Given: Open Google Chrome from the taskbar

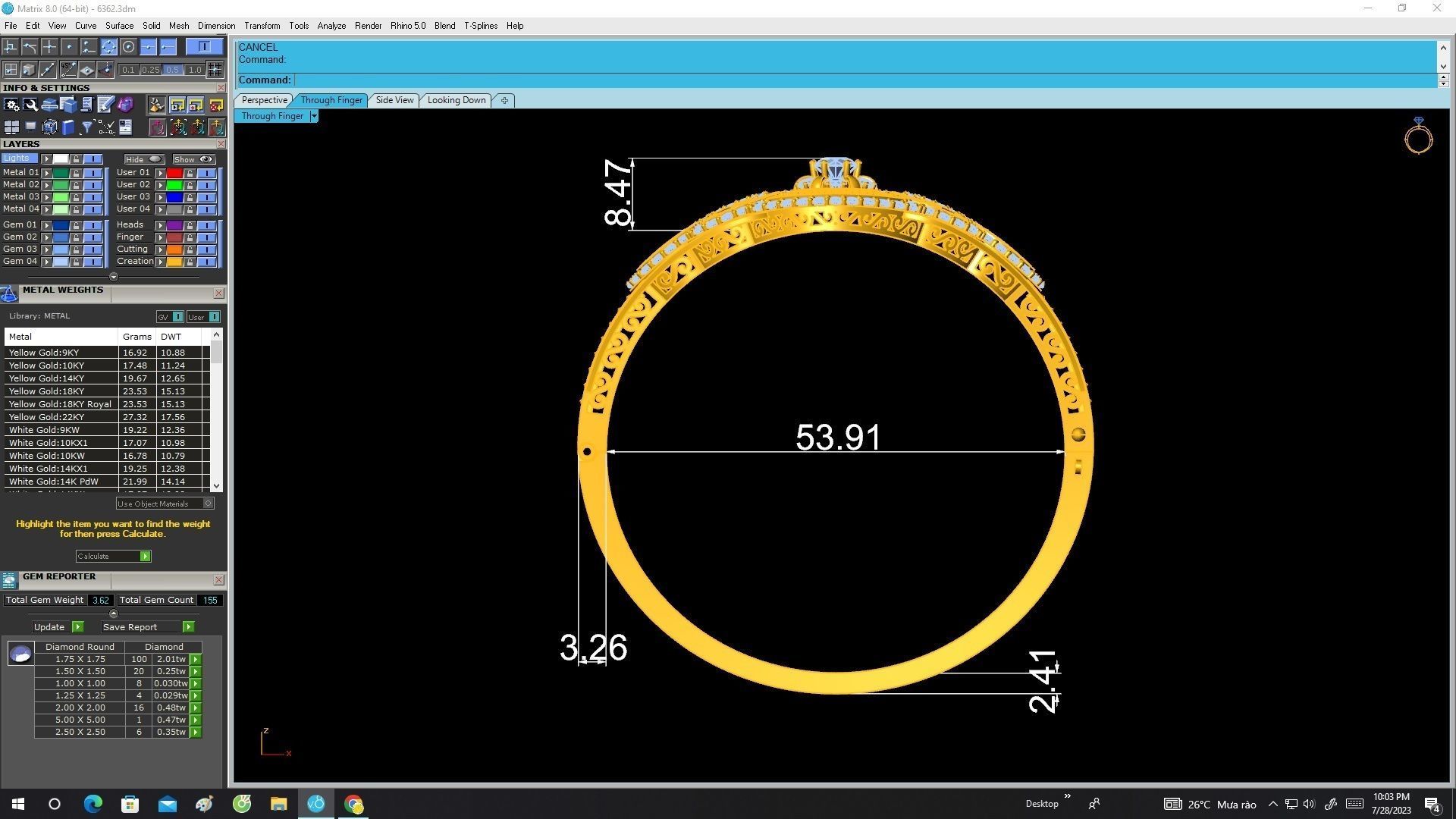Looking at the screenshot, I should (353, 804).
